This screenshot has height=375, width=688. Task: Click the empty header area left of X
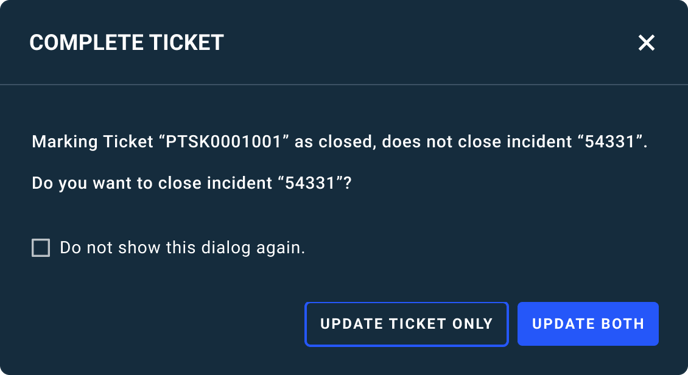[430, 43]
